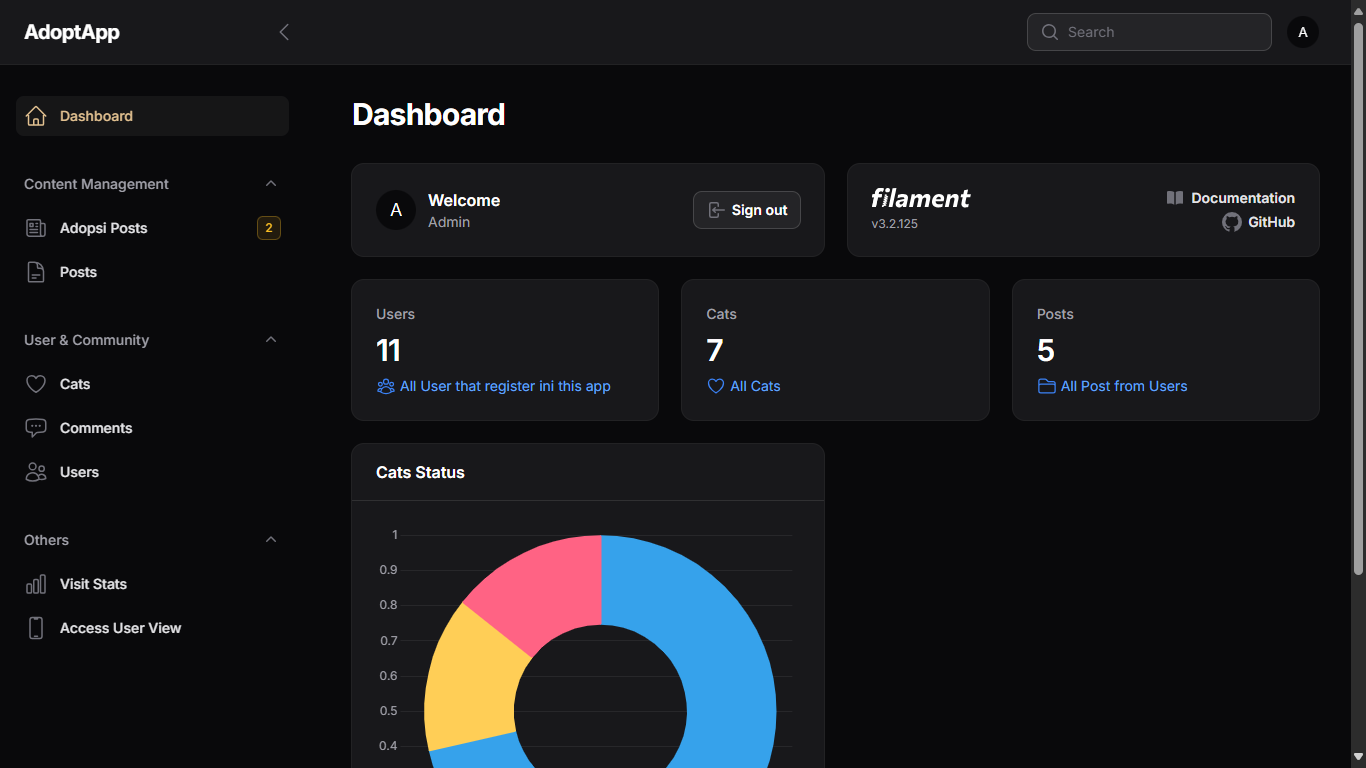
Task: Toggle the sidebar with the back chevron
Action: coord(284,31)
